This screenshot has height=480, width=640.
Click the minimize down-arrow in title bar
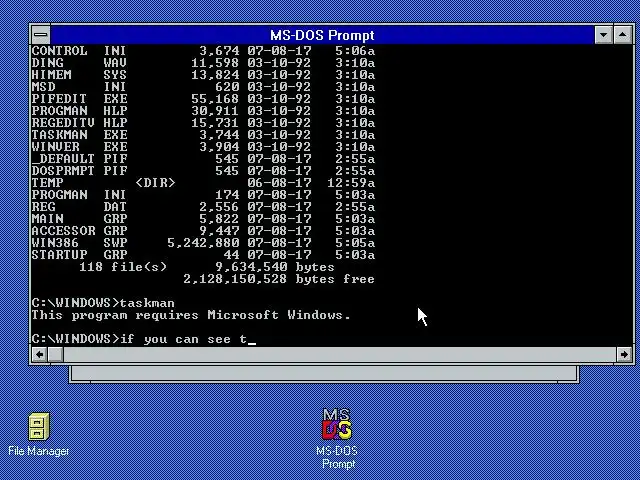pyautogui.click(x=603, y=35)
